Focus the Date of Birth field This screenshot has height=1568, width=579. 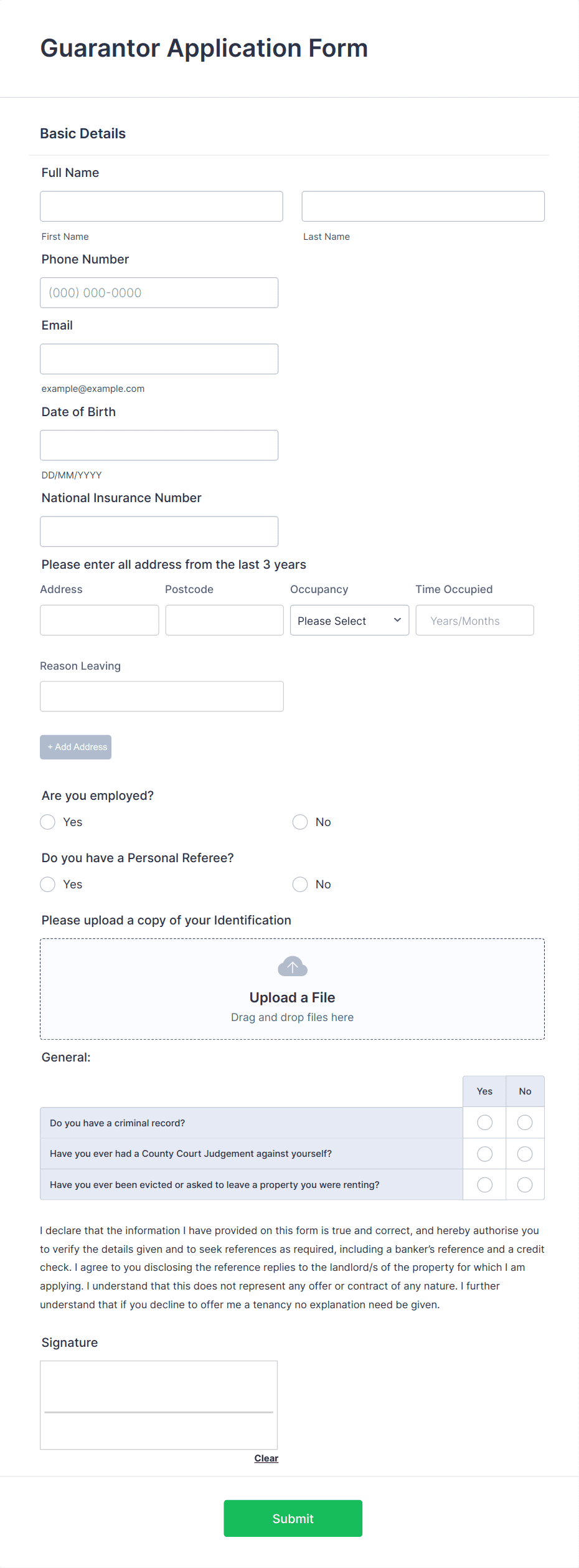click(x=159, y=445)
